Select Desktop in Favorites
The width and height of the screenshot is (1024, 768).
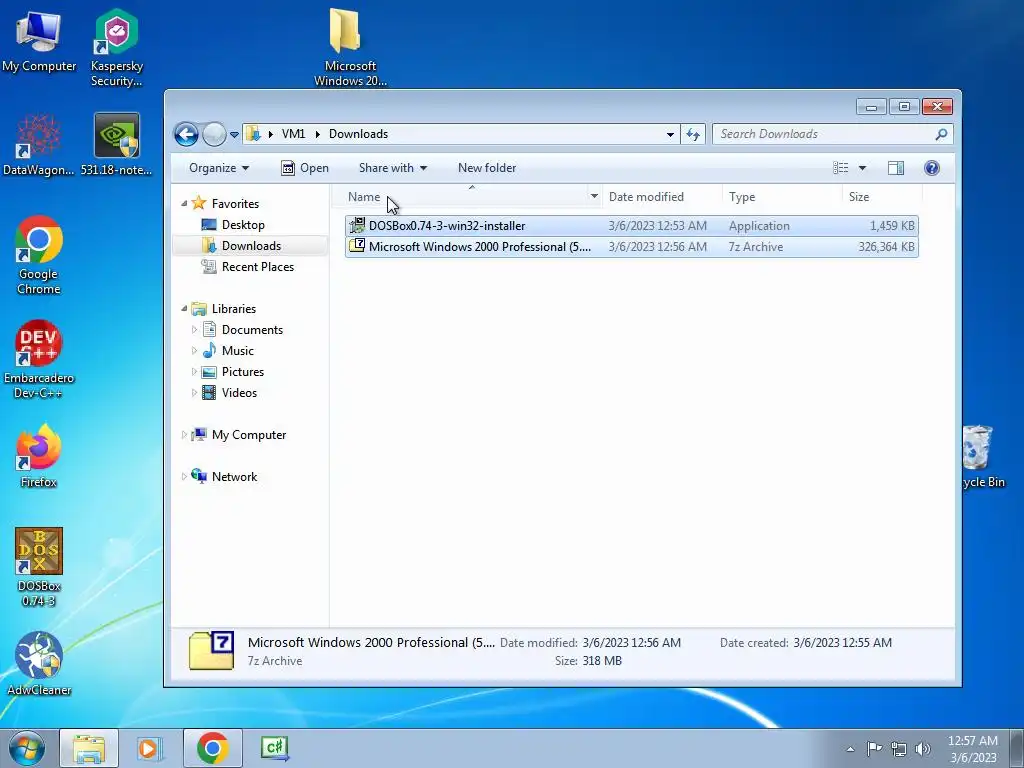click(x=243, y=225)
